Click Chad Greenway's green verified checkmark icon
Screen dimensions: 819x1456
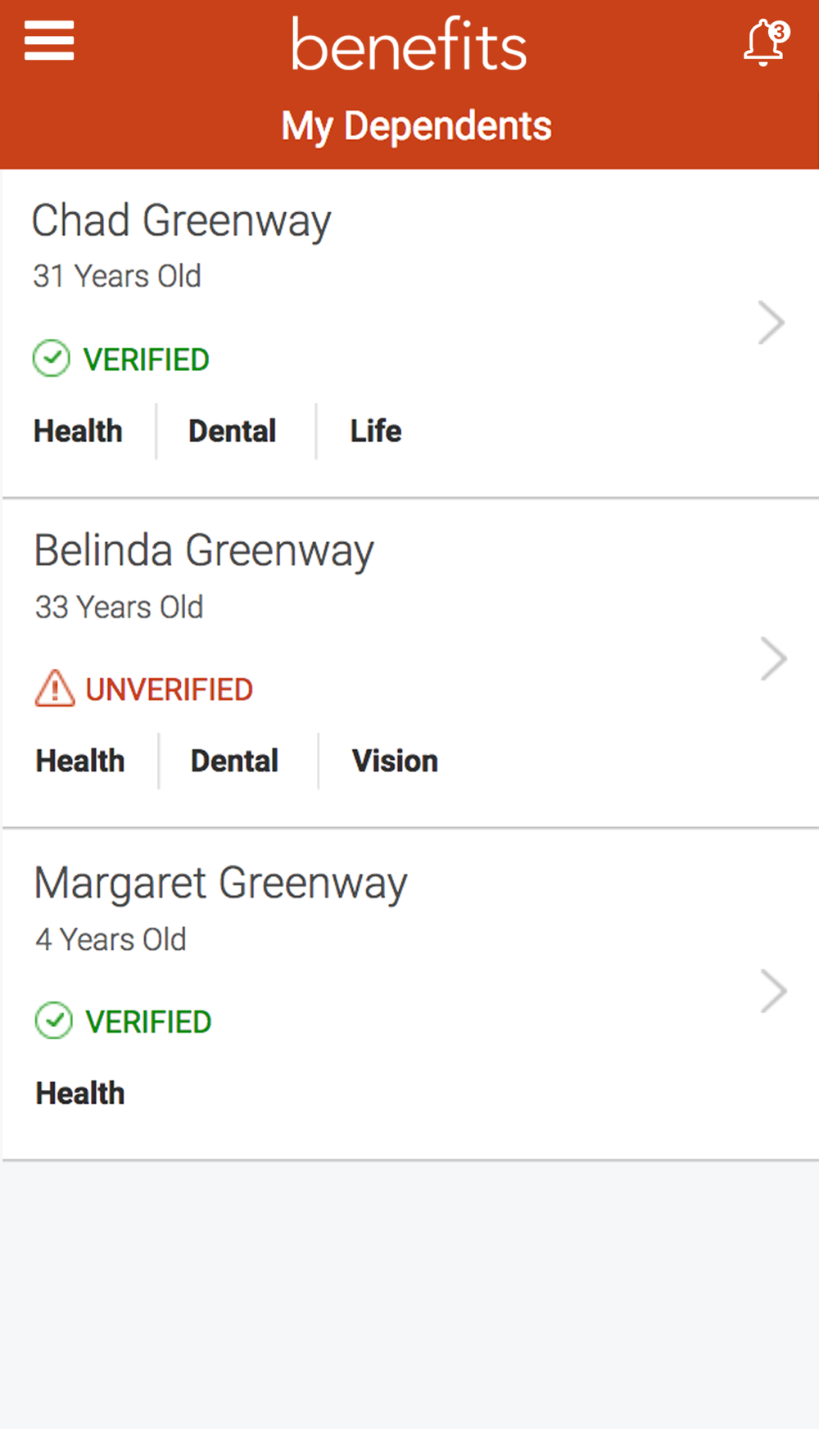coord(52,359)
